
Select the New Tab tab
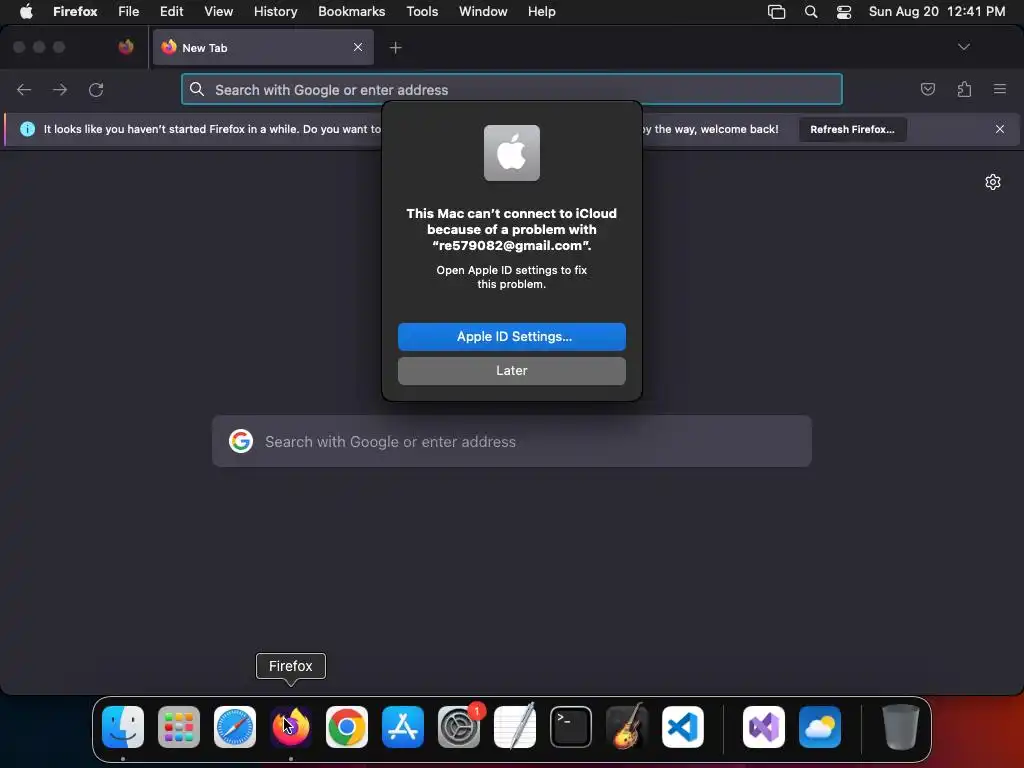[263, 48]
